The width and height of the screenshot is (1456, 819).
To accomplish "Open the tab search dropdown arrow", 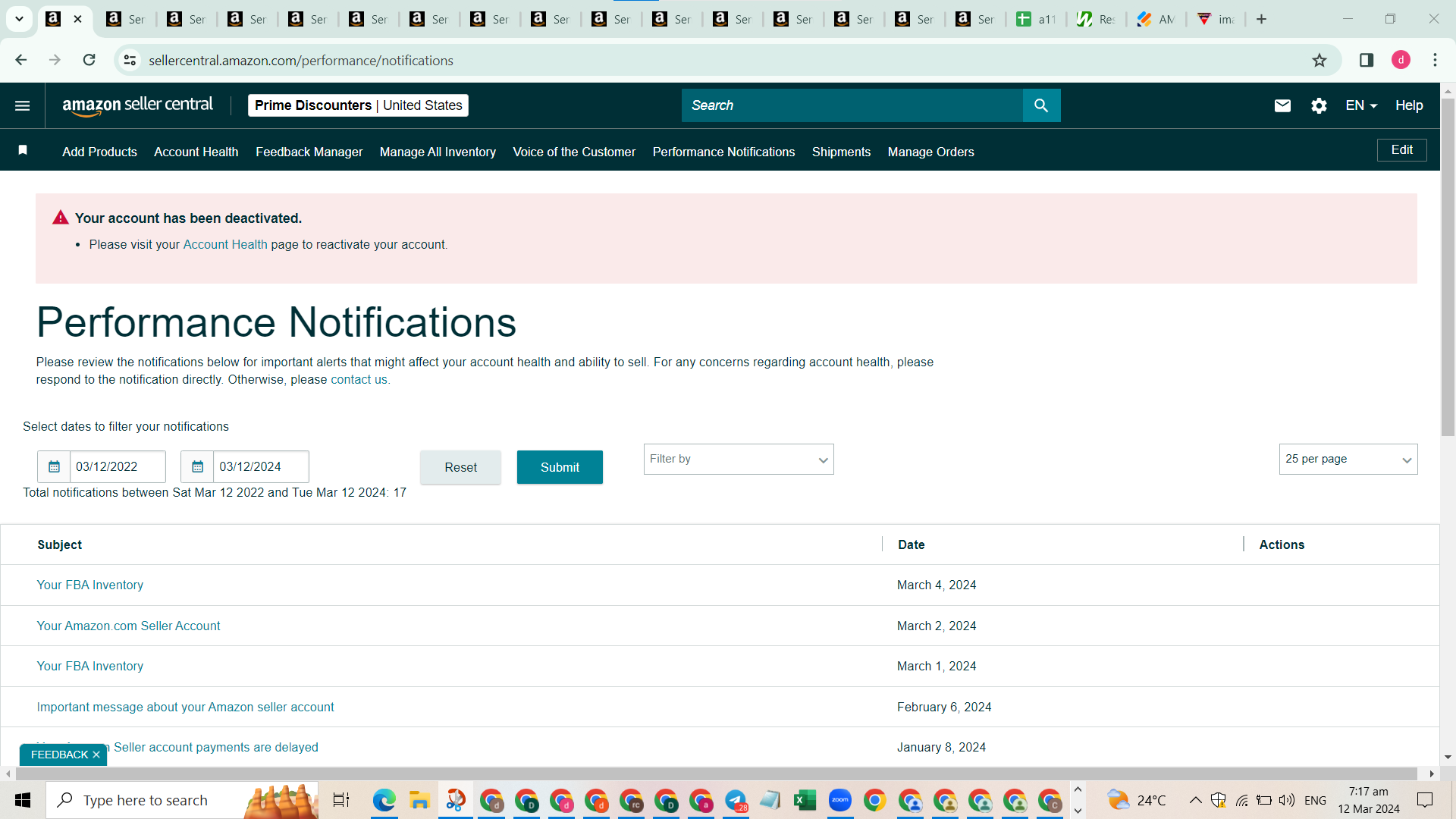I will 19,19.
